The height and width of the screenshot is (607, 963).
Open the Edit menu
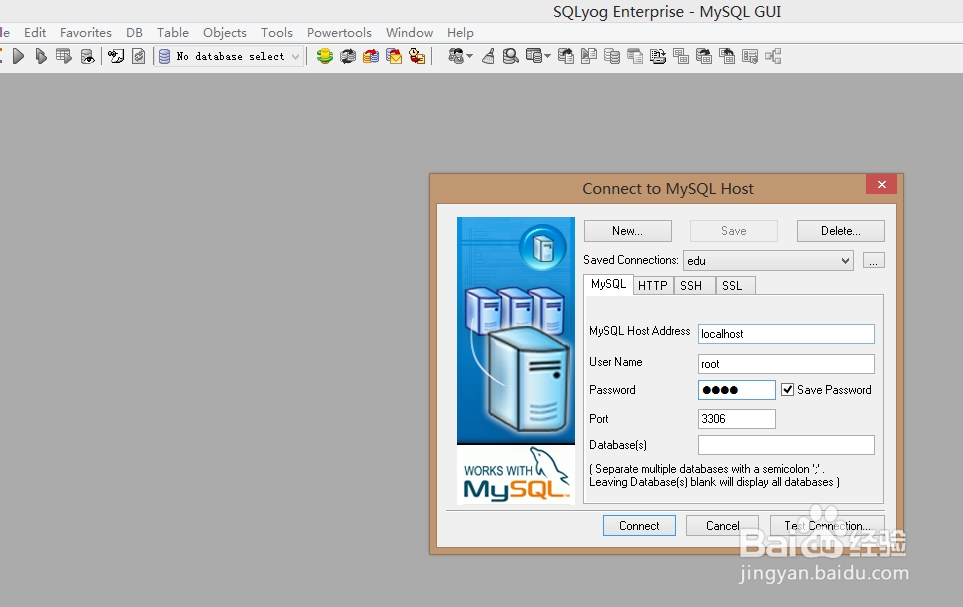pos(35,33)
